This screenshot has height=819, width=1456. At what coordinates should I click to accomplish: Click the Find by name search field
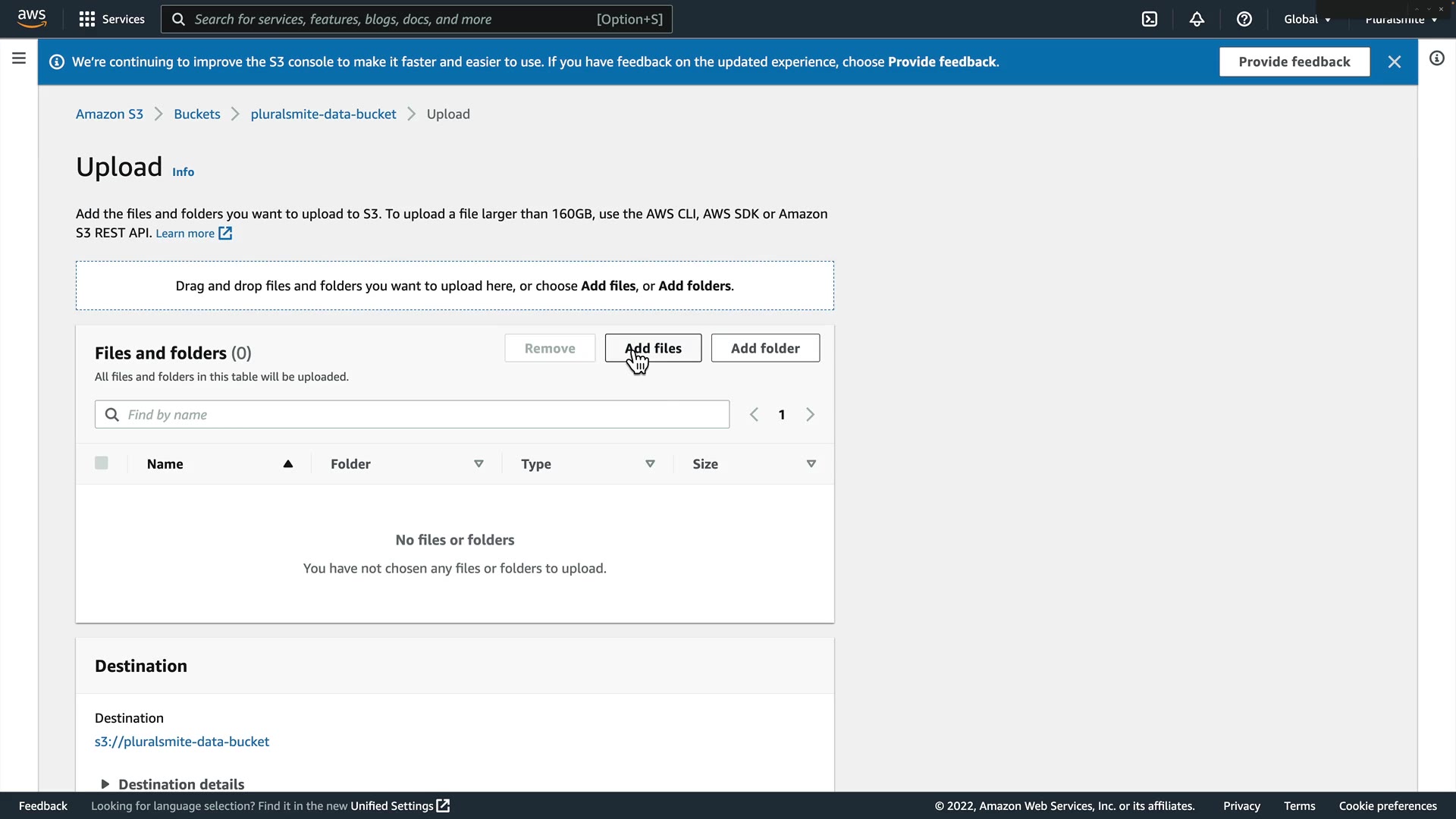(425, 415)
